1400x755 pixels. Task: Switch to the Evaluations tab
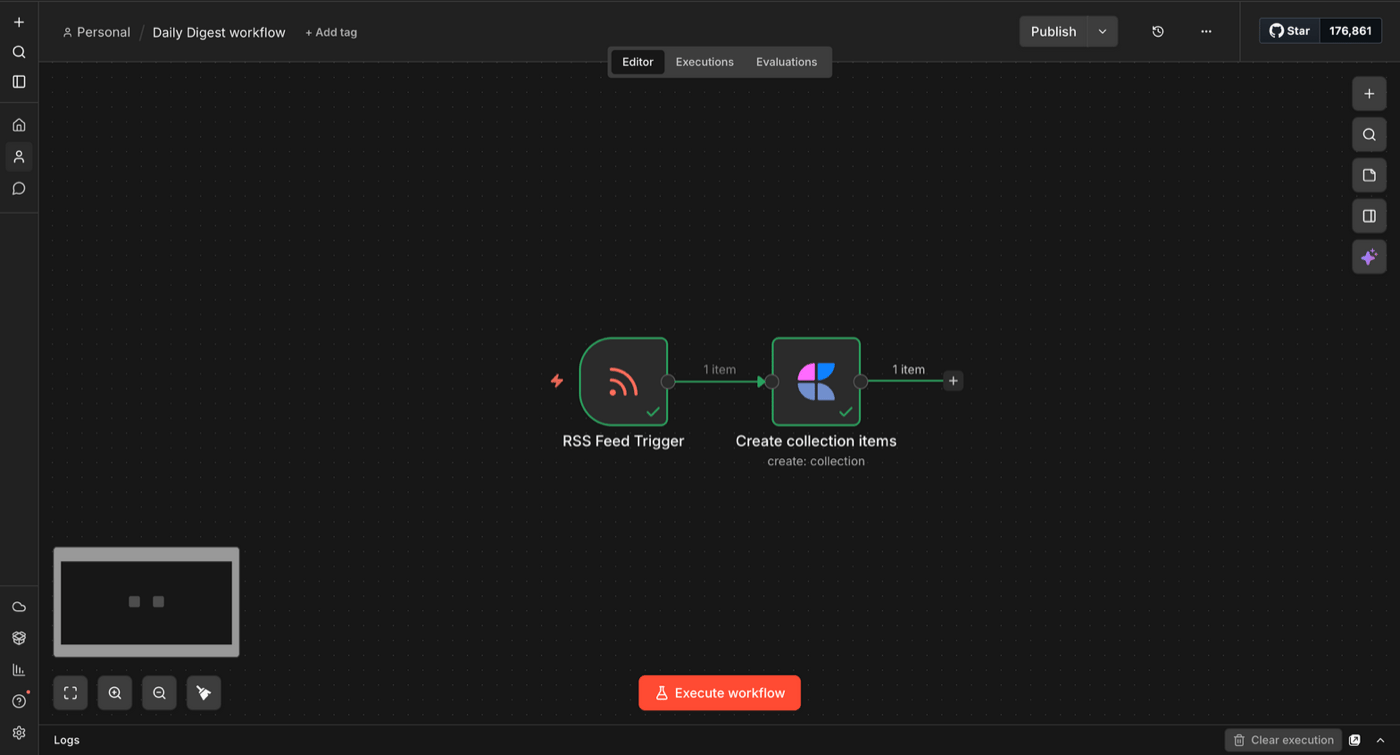(x=786, y=61)
